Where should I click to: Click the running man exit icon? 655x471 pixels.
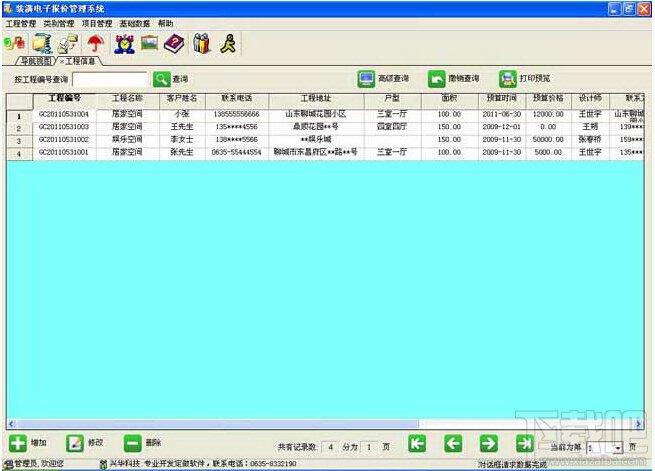click(228, 44)
